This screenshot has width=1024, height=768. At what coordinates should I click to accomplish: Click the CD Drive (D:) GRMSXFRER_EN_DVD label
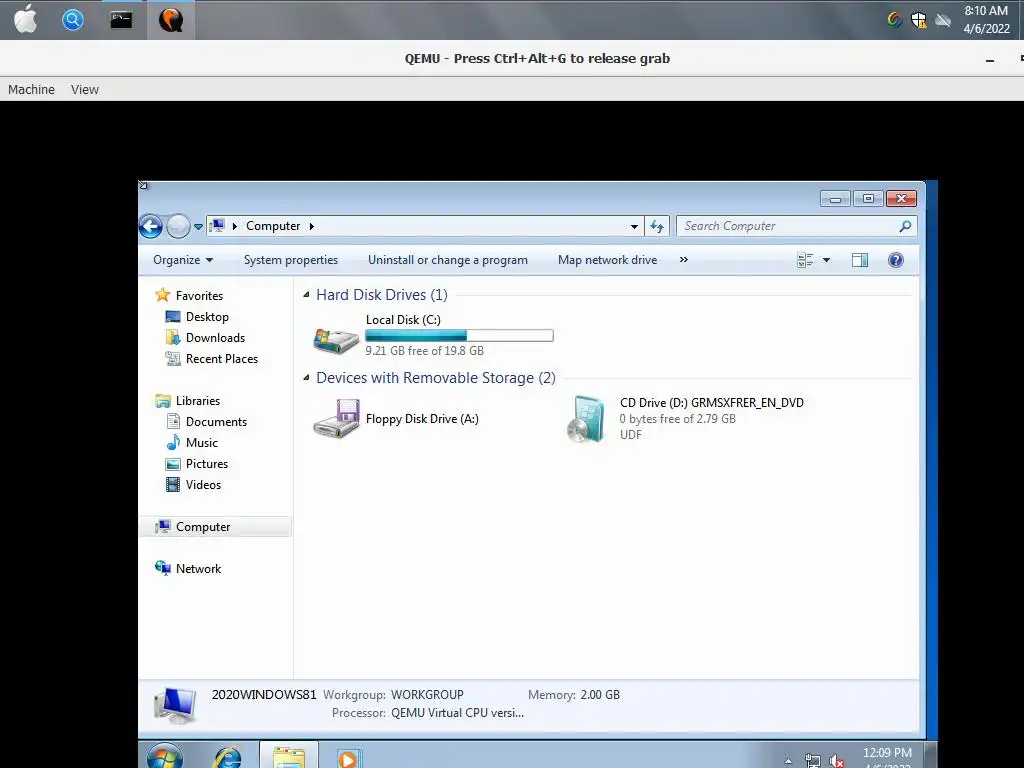coord(711,403)
